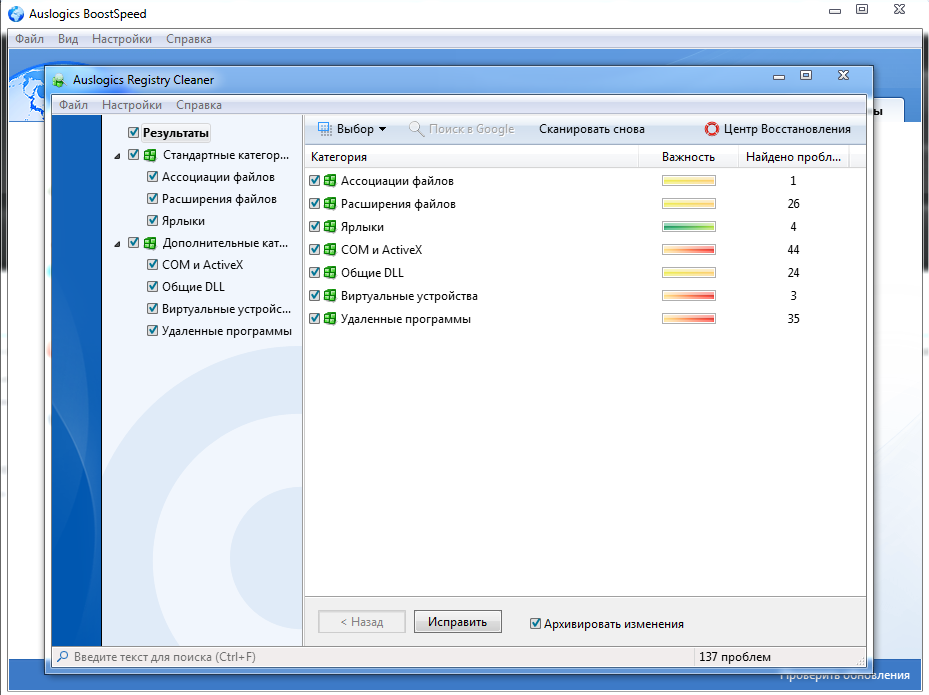Sort by the Важность column header
Screen dimensions: 929x695
coord(688,157)
